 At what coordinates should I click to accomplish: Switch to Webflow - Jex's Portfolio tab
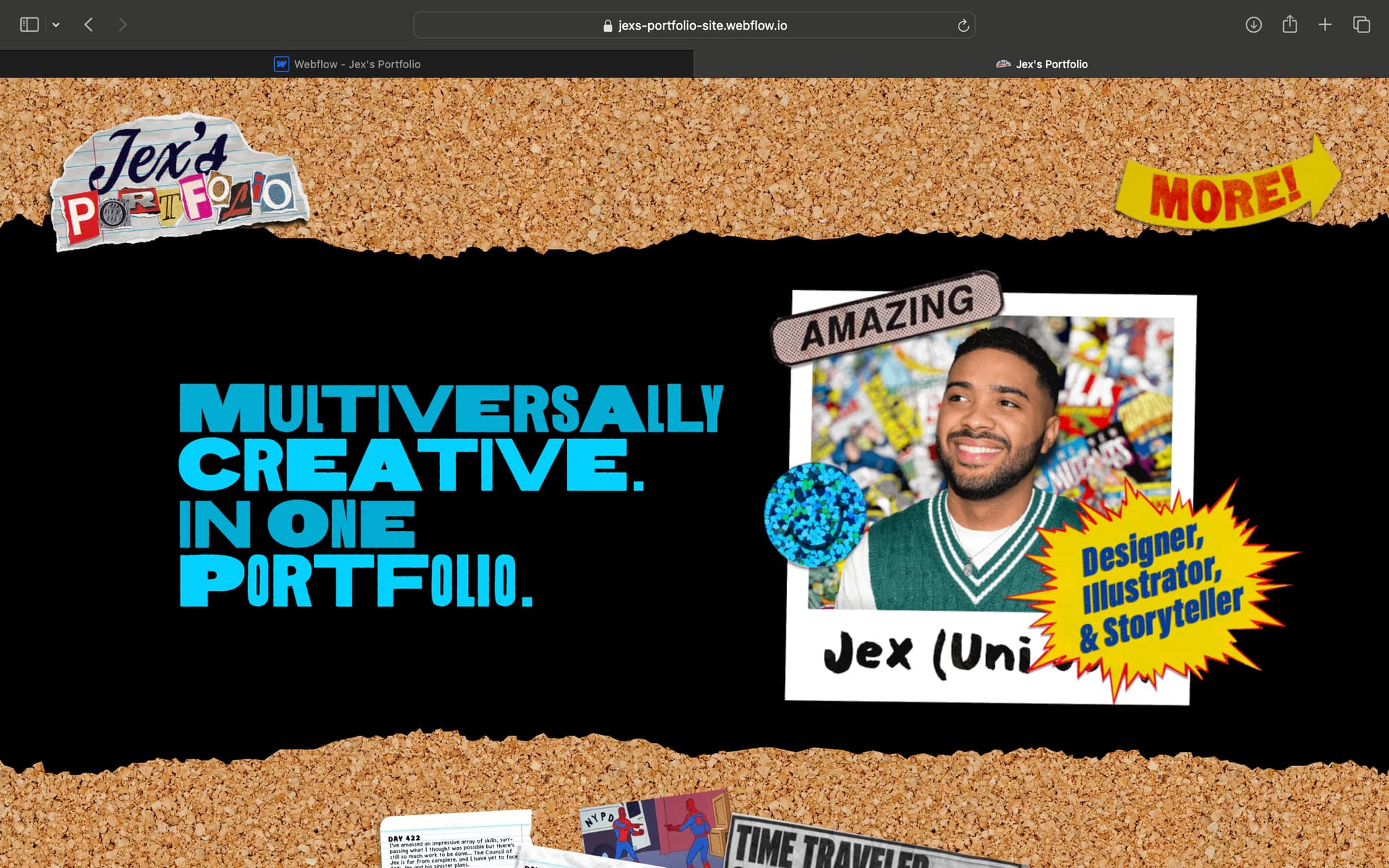[347, 64]
